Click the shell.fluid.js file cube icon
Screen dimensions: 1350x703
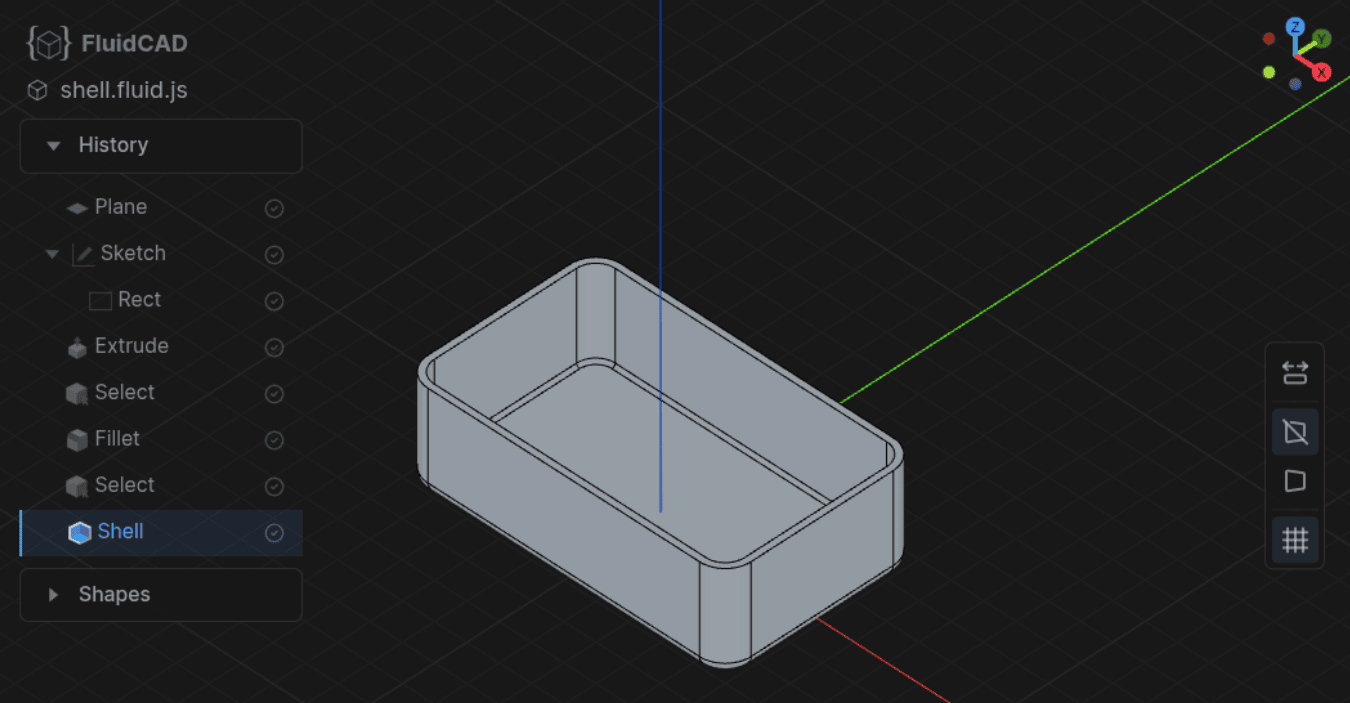click(x=37, y=90)
